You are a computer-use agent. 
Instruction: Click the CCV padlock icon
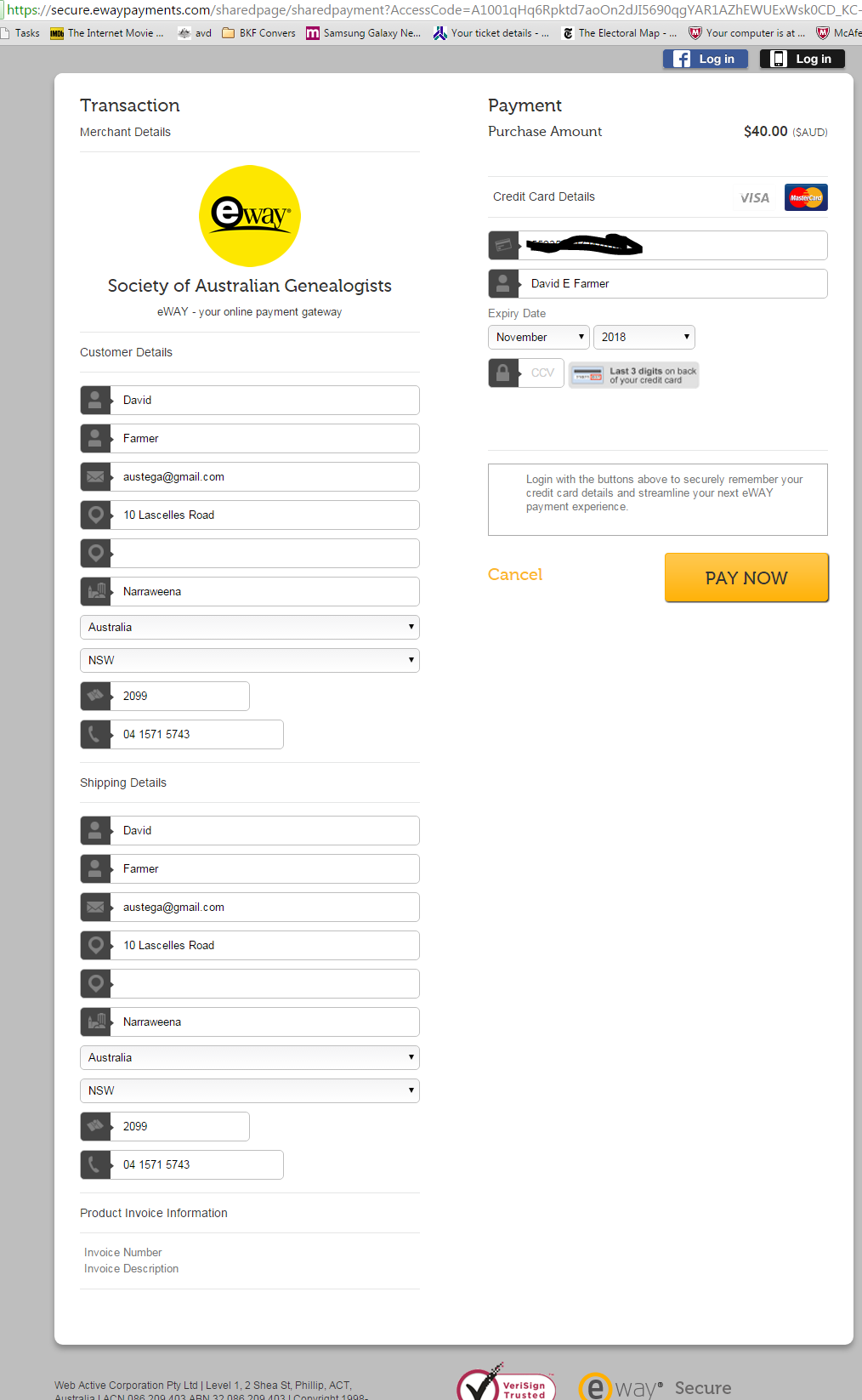(503, 373)
